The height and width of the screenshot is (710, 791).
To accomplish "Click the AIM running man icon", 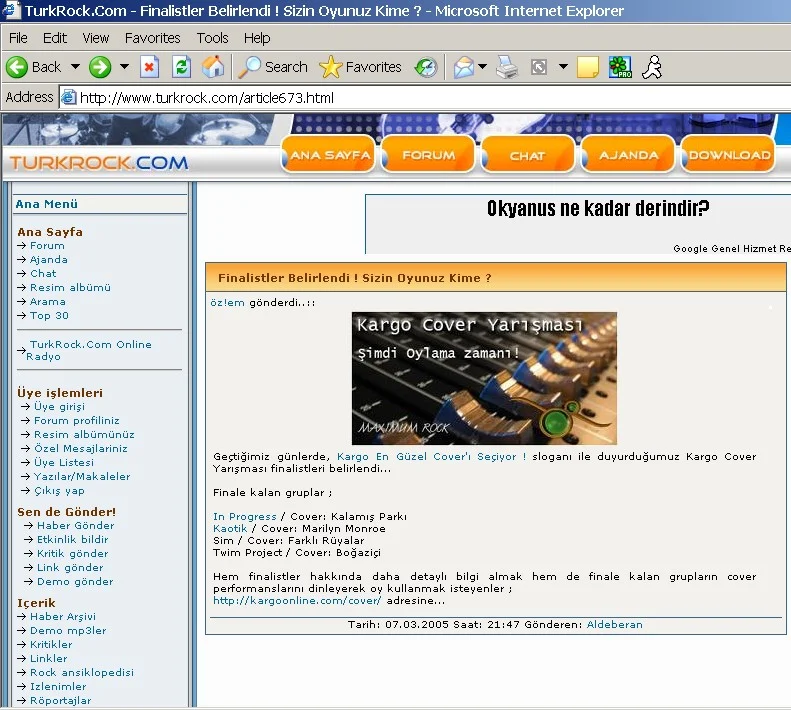I will point(652,67).
